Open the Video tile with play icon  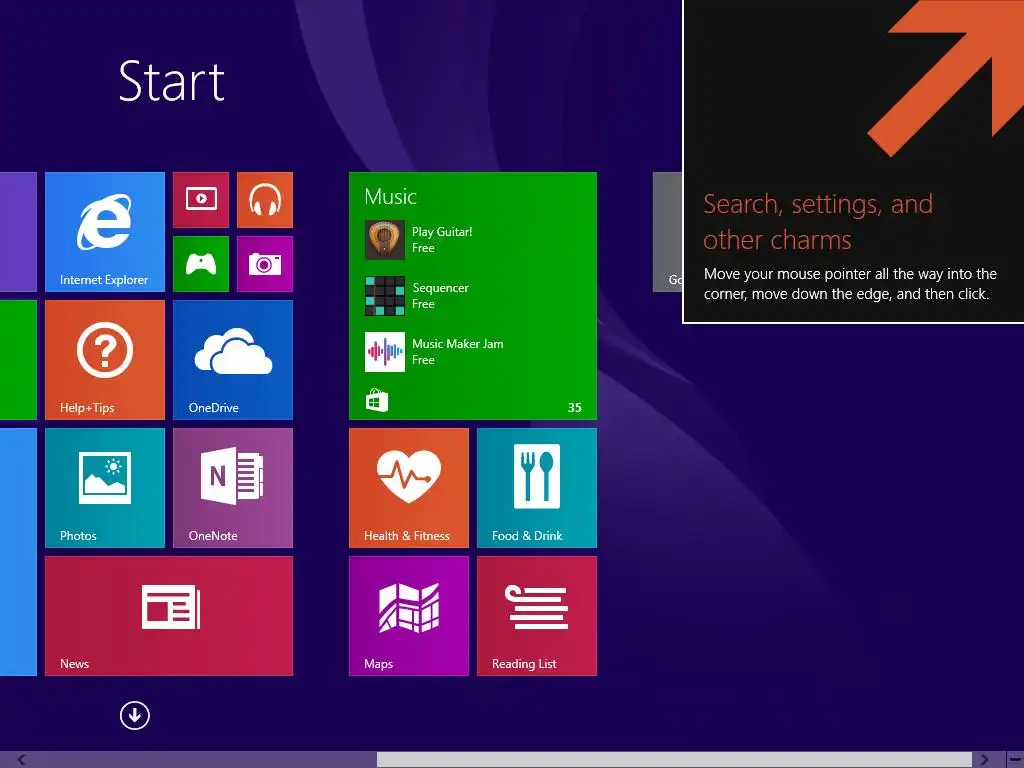coord(200,200)
